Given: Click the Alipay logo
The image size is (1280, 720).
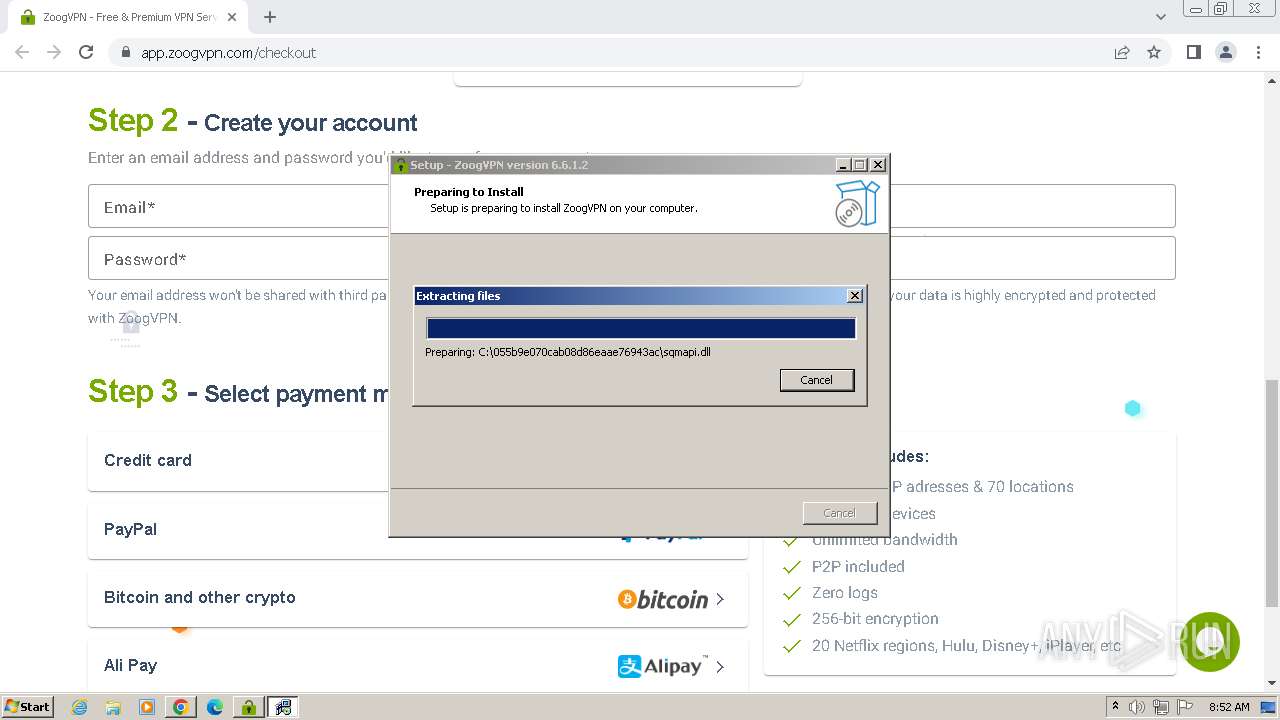Looking at the screenshot, I should pos(663,666).
